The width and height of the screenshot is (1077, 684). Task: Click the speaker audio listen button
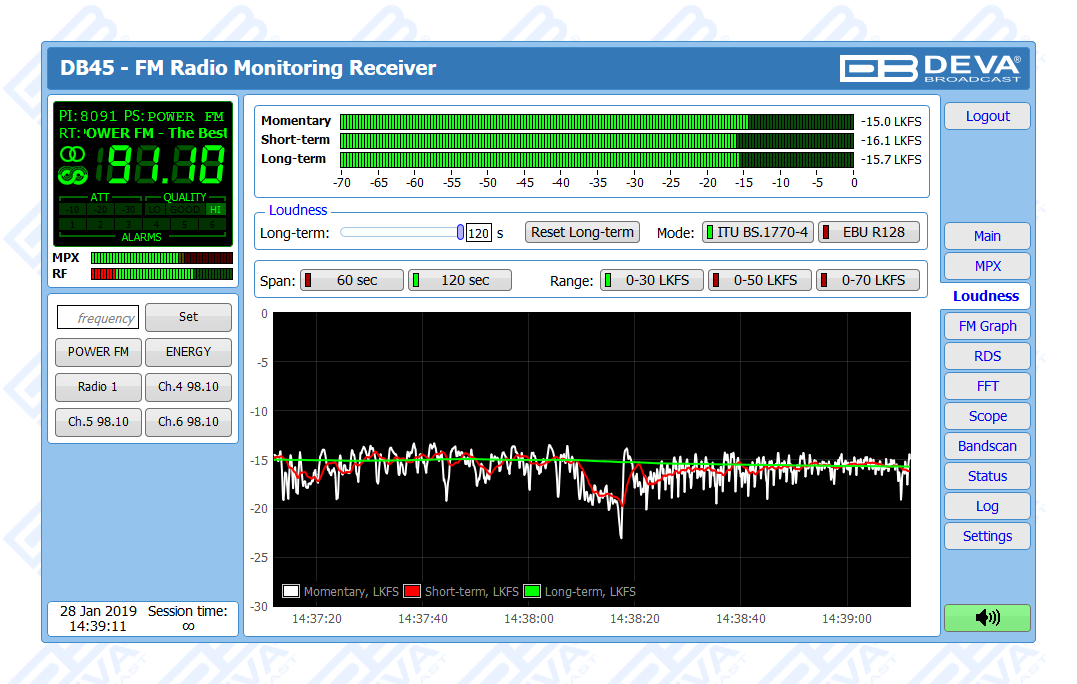click(x=986, y=618)
